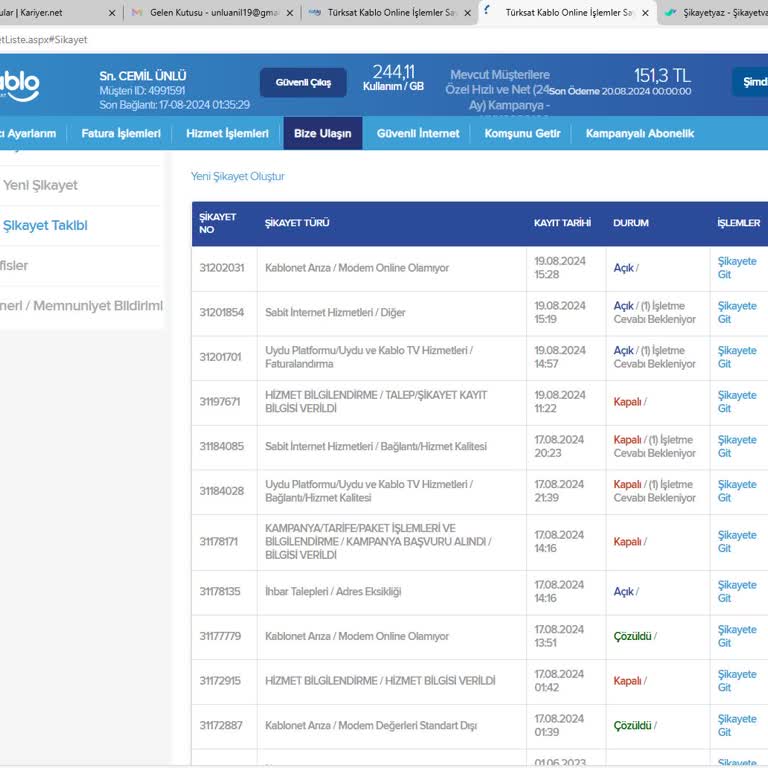Image resolution: width=768 pixels, height=768 pixels.
Task: Click the KAYIT TARİHİ column header
Action: (x=562, y=223)
